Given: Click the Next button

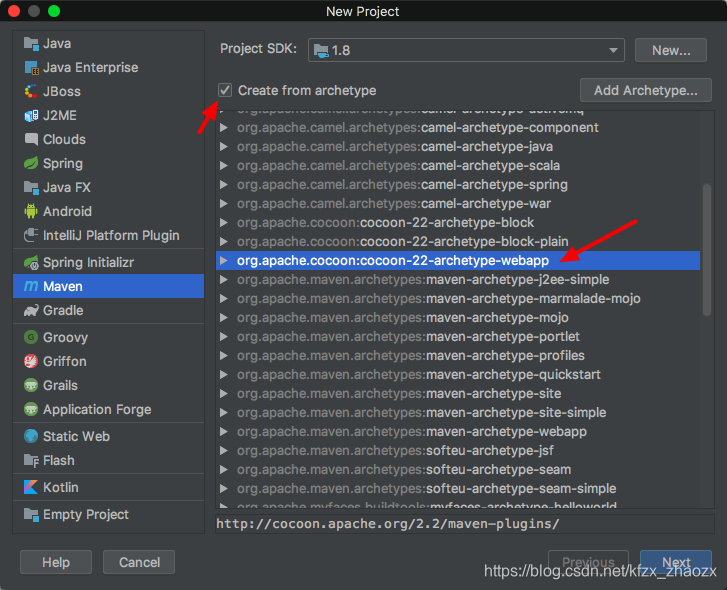Looking at the screenshot, I should 676,562.
